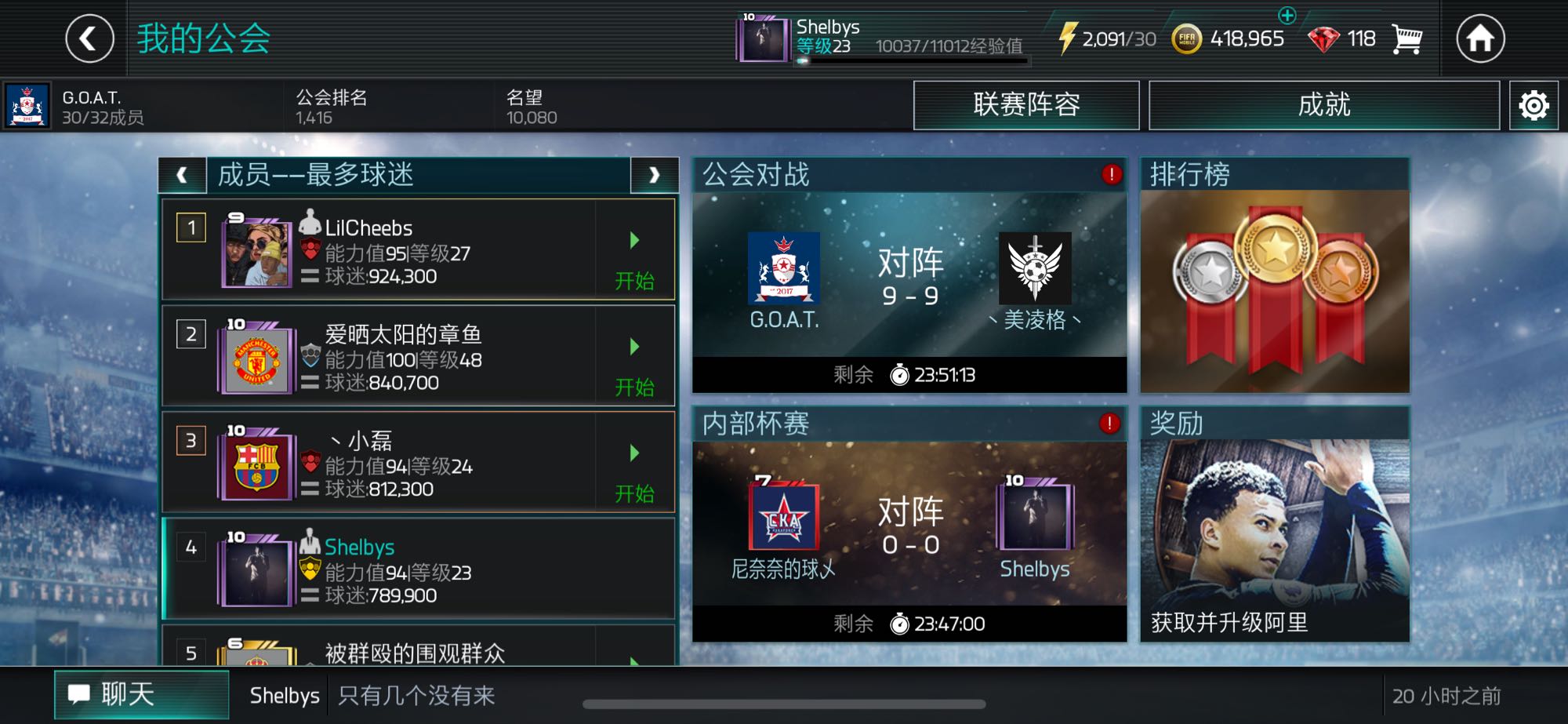Open the 成就 tab
Screen dimensions: 1568x724
[x=1324, y=105]
